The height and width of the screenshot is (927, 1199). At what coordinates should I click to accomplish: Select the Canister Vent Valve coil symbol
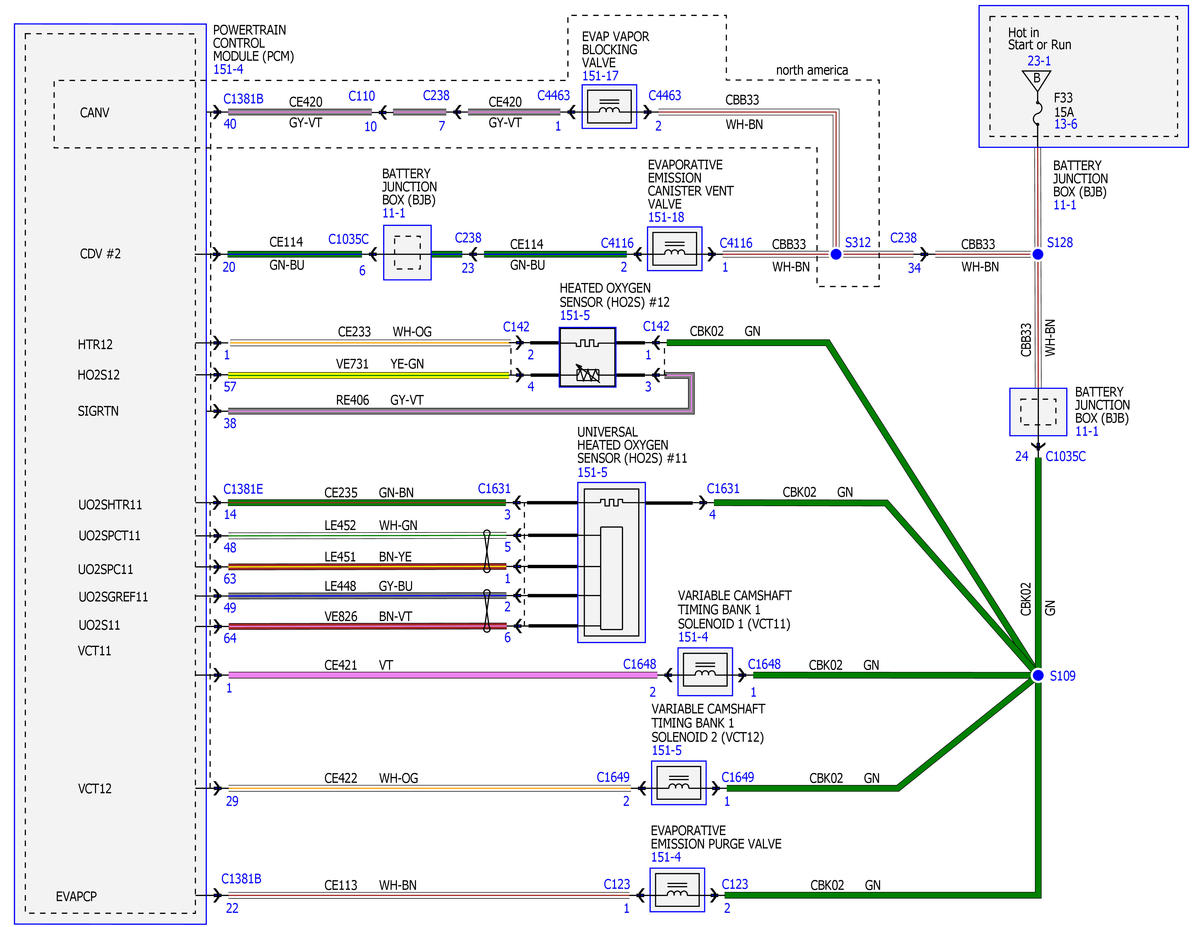click(x=674, y=249)
